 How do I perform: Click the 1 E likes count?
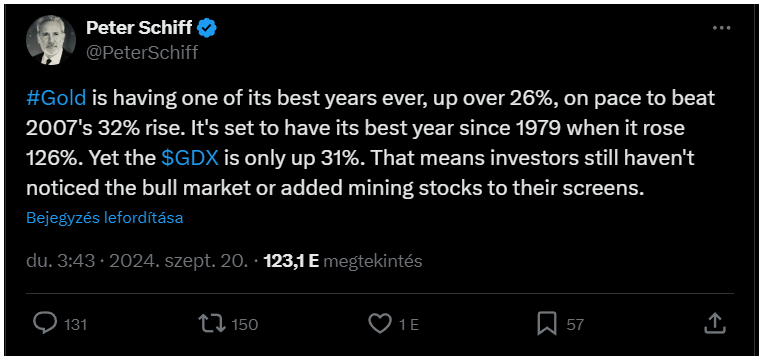409,324
